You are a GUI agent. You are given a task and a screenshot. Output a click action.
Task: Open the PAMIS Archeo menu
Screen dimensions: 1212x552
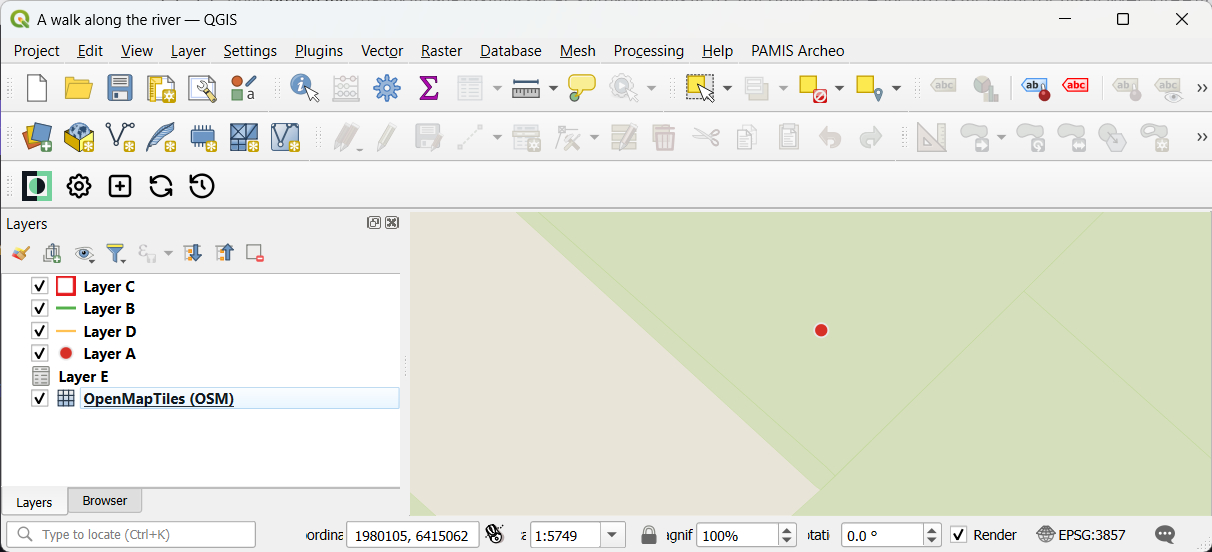coord(798,50)
